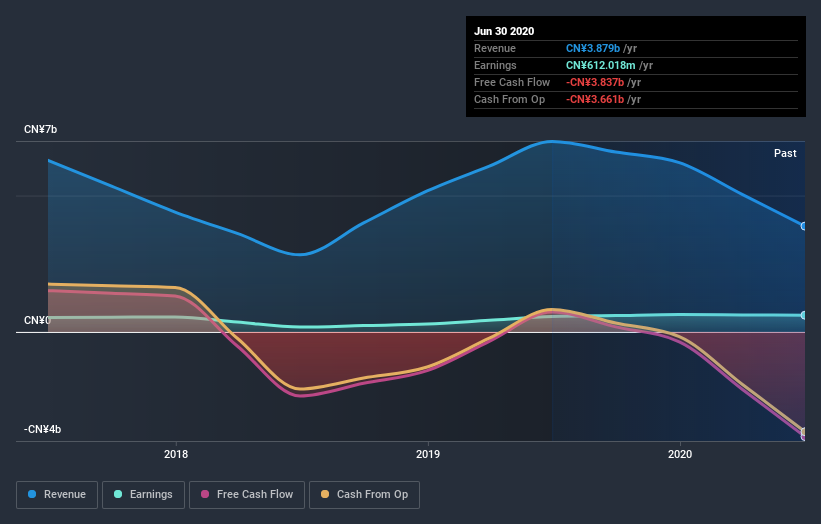Click the CN¥3.879b revenue value
This screenshot has width=821, height=524.
593,48
